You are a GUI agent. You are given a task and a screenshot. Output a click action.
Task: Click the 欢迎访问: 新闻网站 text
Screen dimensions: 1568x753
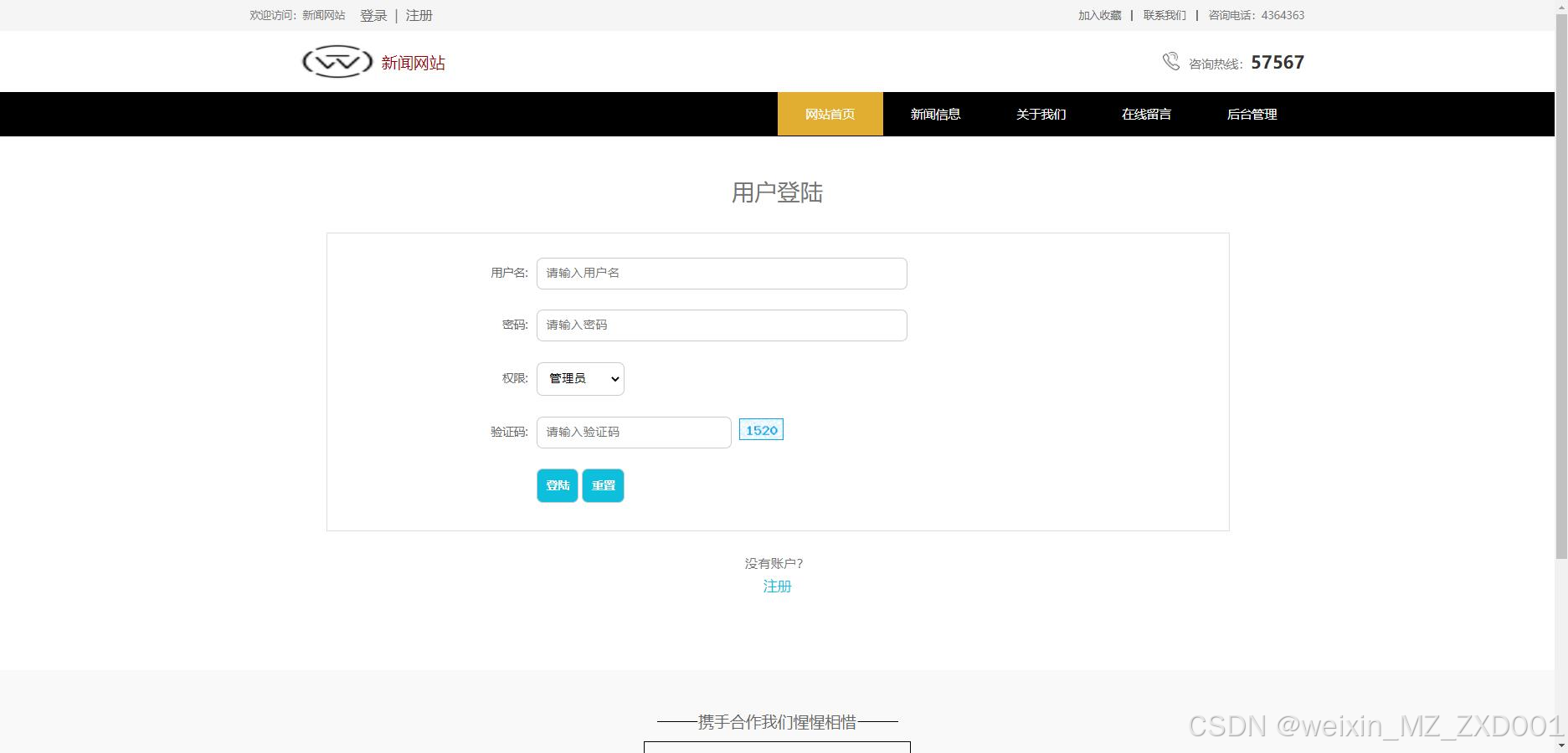tap(297, 15)
